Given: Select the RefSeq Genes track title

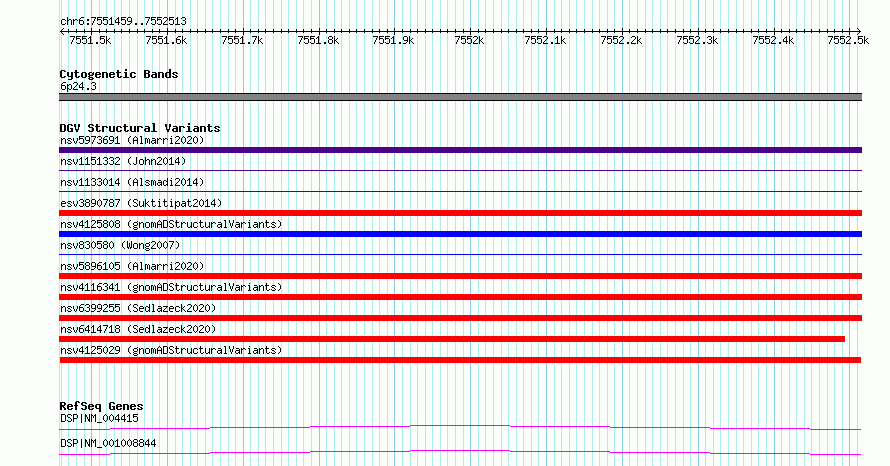Looking at the screenshot, I should [101, 406].
